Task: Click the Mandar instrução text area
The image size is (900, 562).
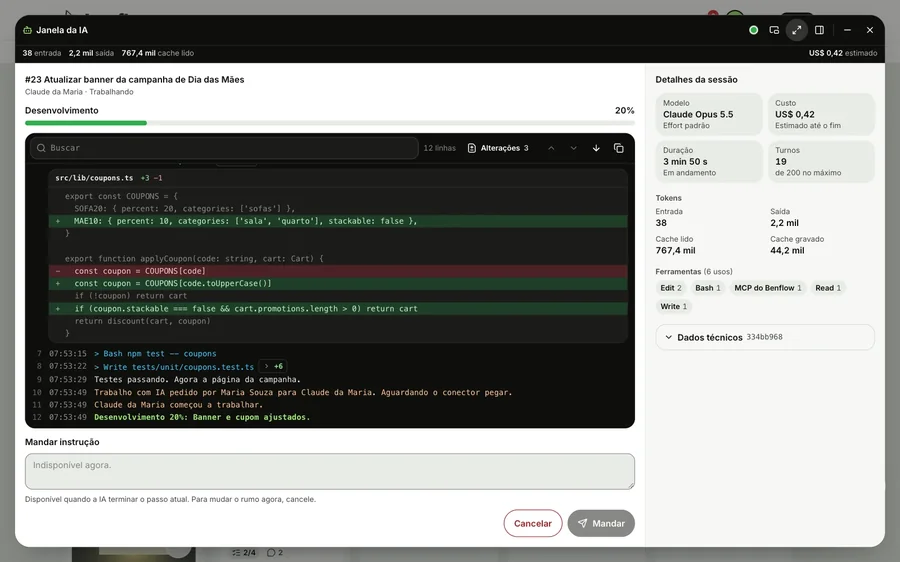Action: [329, 471]
